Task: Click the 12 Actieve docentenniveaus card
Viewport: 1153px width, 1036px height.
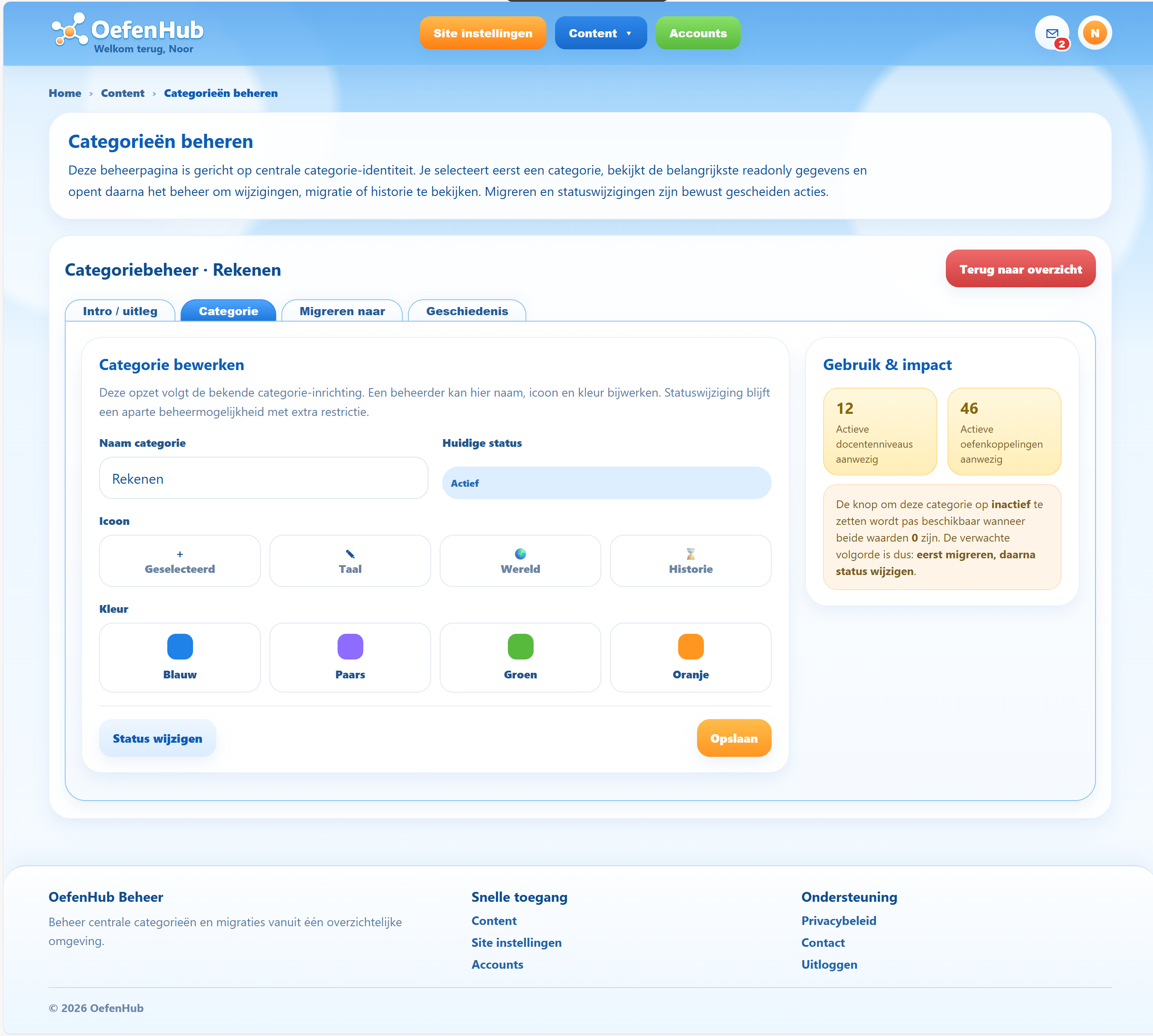Action: click(880, 431)
